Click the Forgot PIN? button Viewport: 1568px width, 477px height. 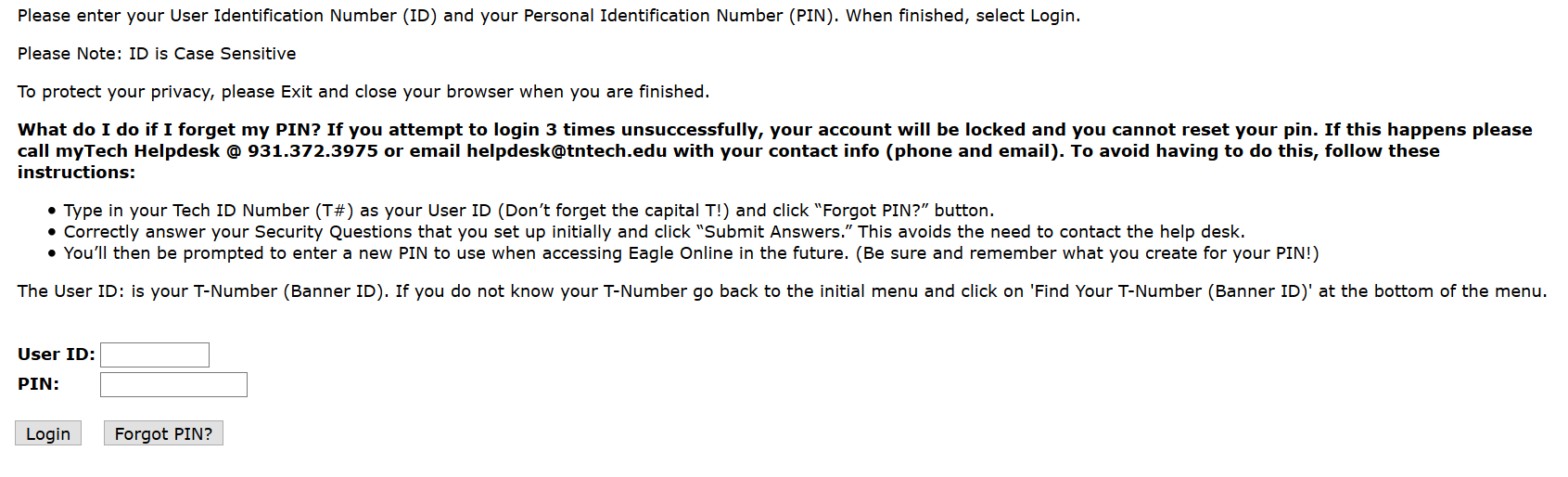163,433
